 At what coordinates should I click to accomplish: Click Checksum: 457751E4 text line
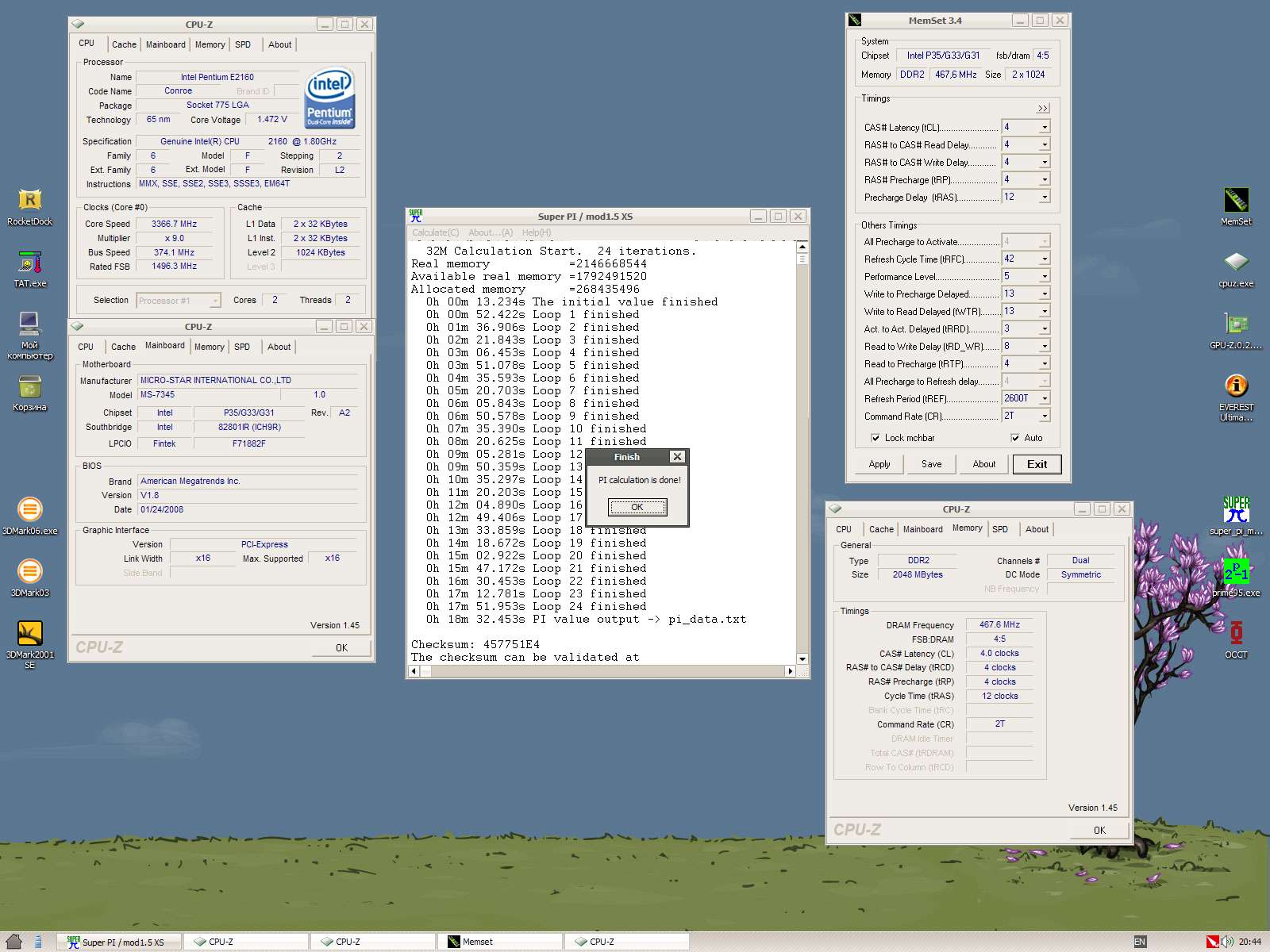tap(475, 644)
